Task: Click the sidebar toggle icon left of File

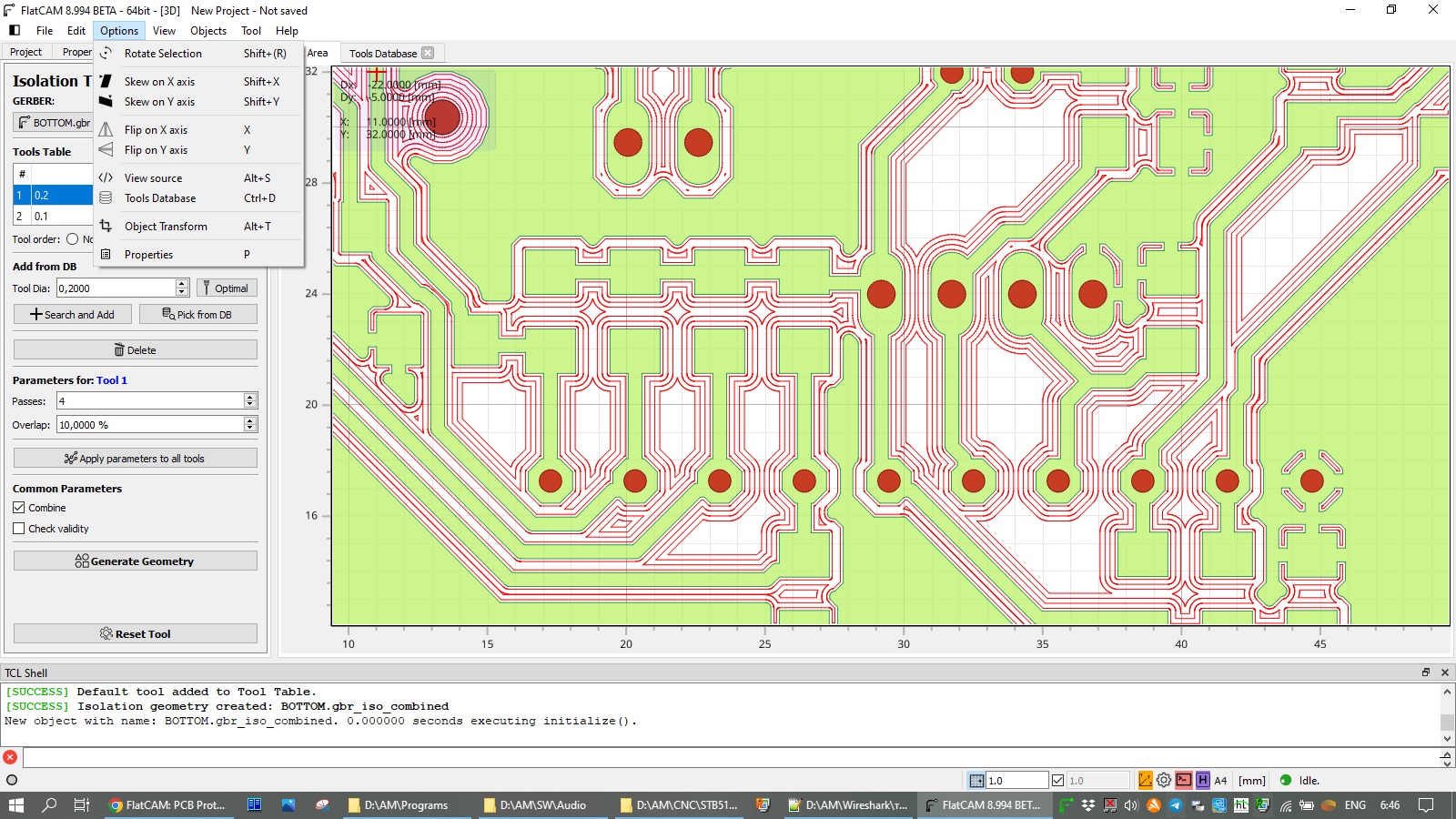Action: pyautogui.click(x=15, y=30)
